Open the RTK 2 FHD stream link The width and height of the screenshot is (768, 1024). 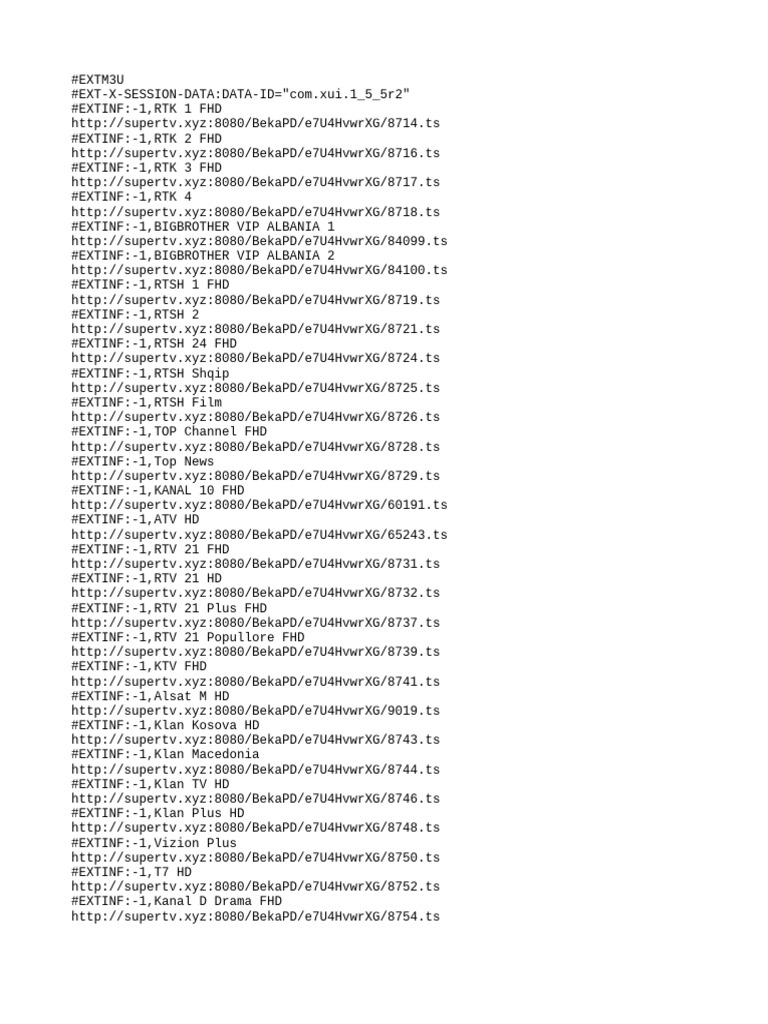click(255, 153)
